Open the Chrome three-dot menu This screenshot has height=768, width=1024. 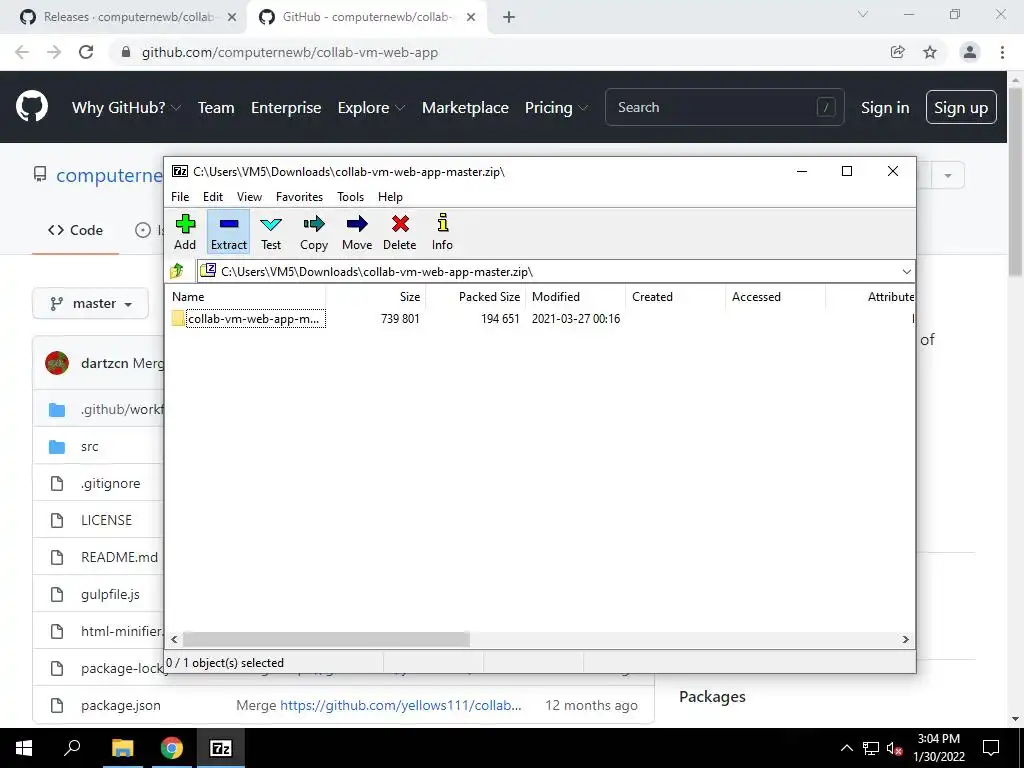point(1002,52)
